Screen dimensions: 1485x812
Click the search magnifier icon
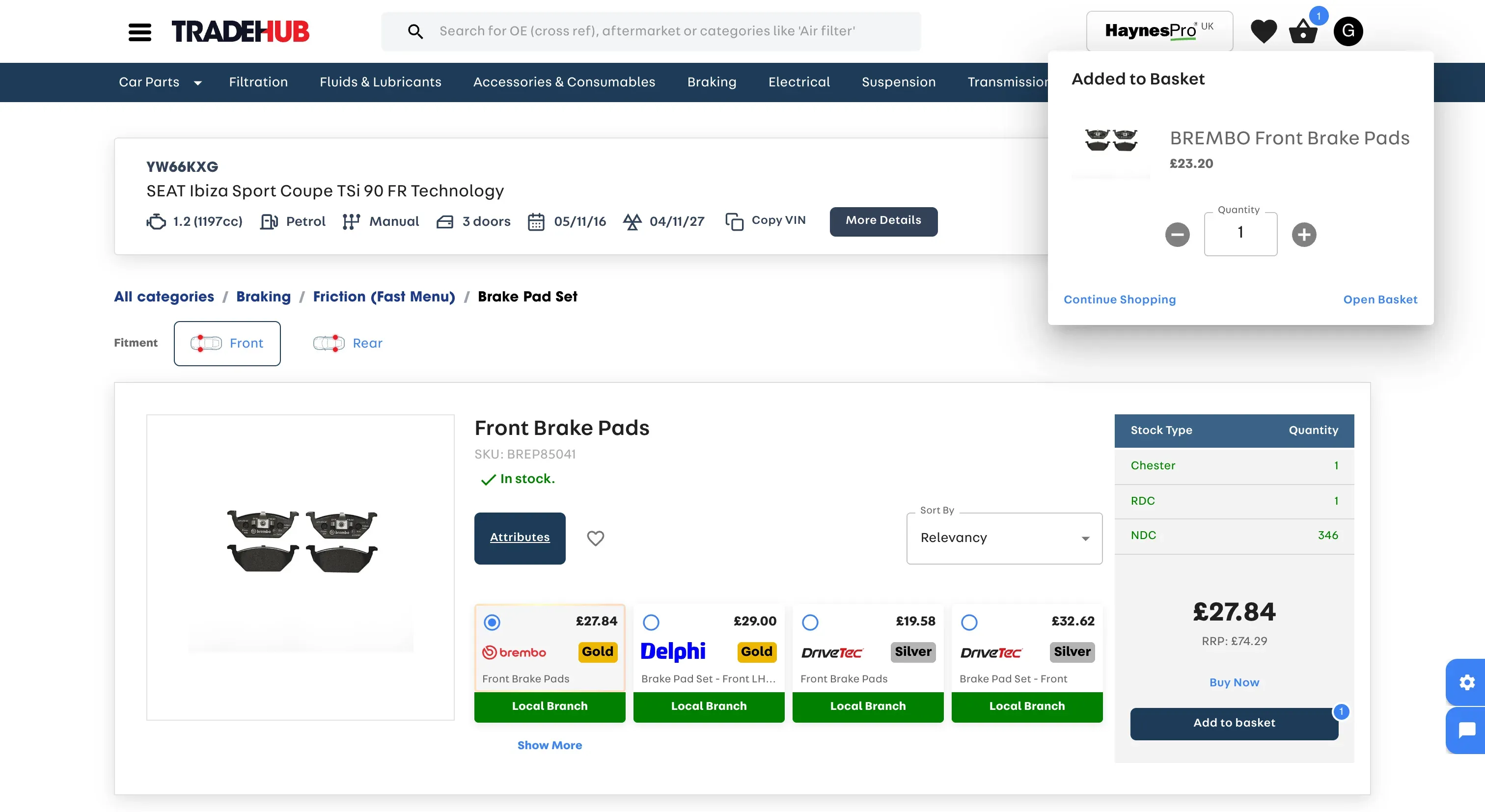tap(415, 31)
